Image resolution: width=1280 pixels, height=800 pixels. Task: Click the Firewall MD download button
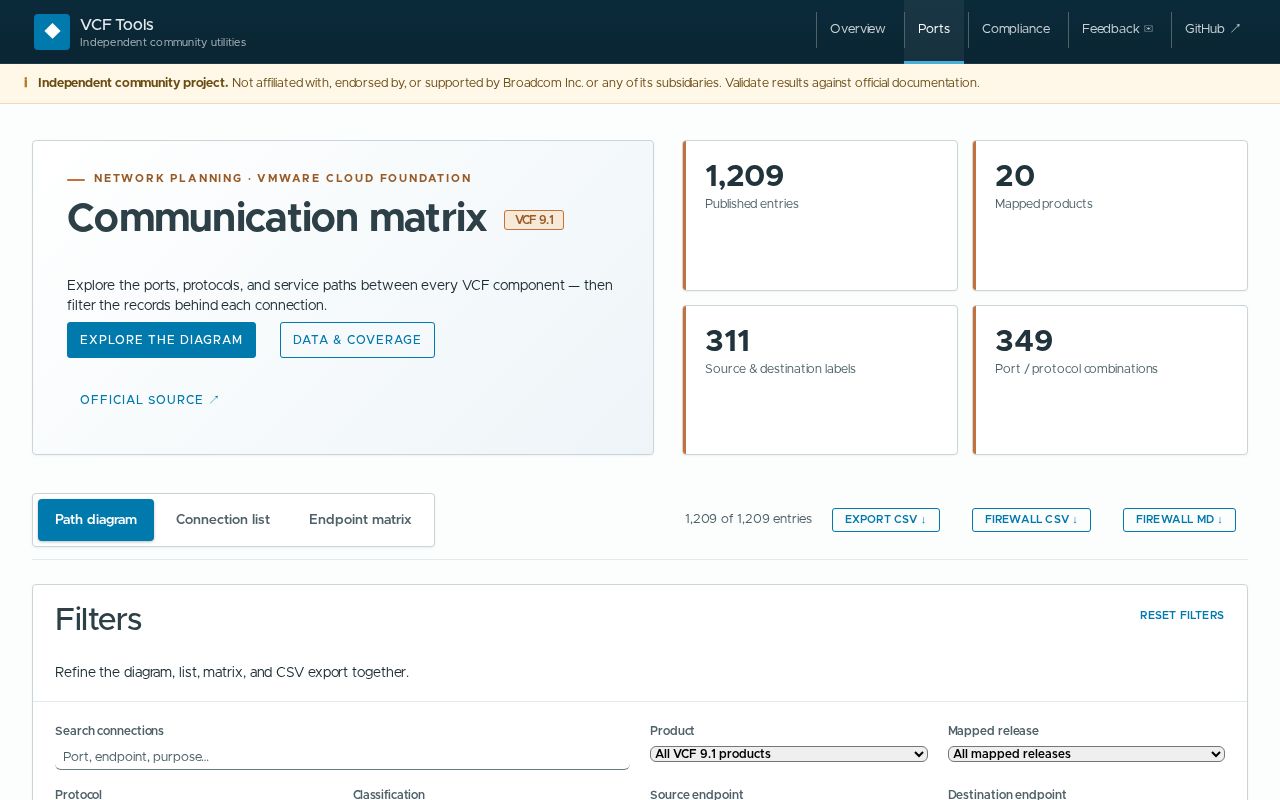[1179, 520]
